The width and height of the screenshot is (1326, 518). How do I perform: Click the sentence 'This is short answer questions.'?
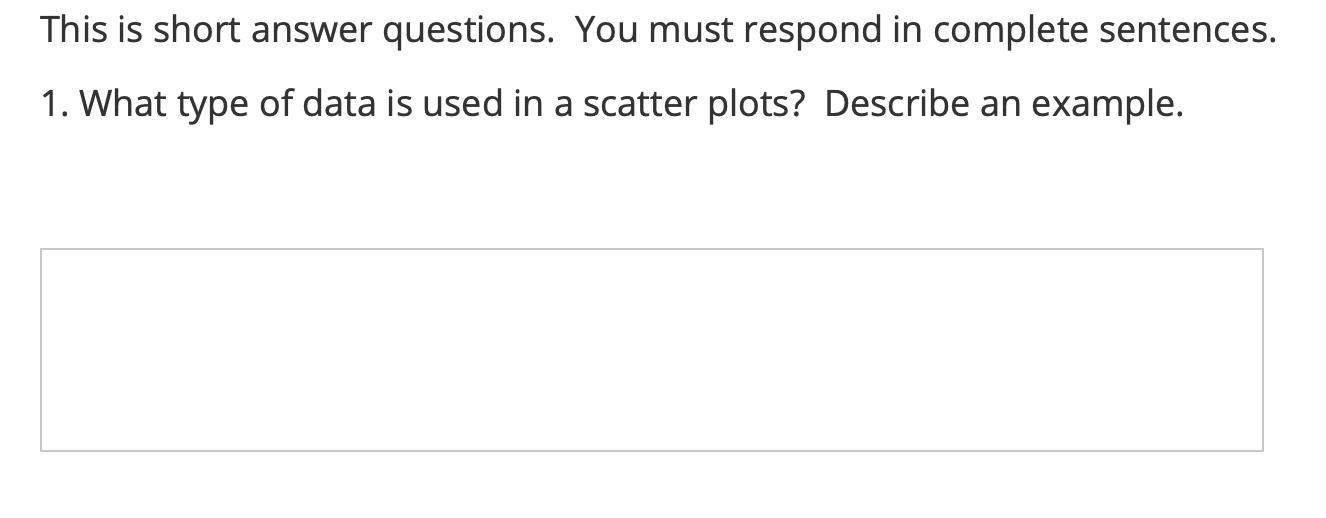[297, 30]
